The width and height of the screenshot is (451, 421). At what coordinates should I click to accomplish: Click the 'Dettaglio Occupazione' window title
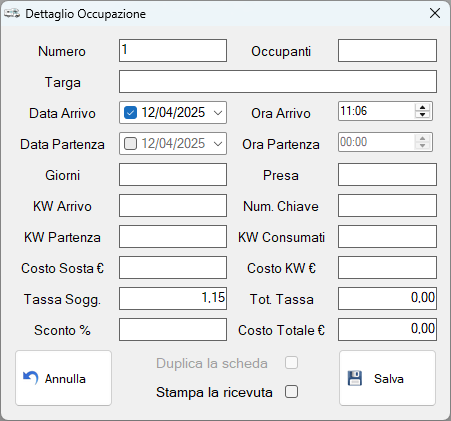[x=86, y=14]
